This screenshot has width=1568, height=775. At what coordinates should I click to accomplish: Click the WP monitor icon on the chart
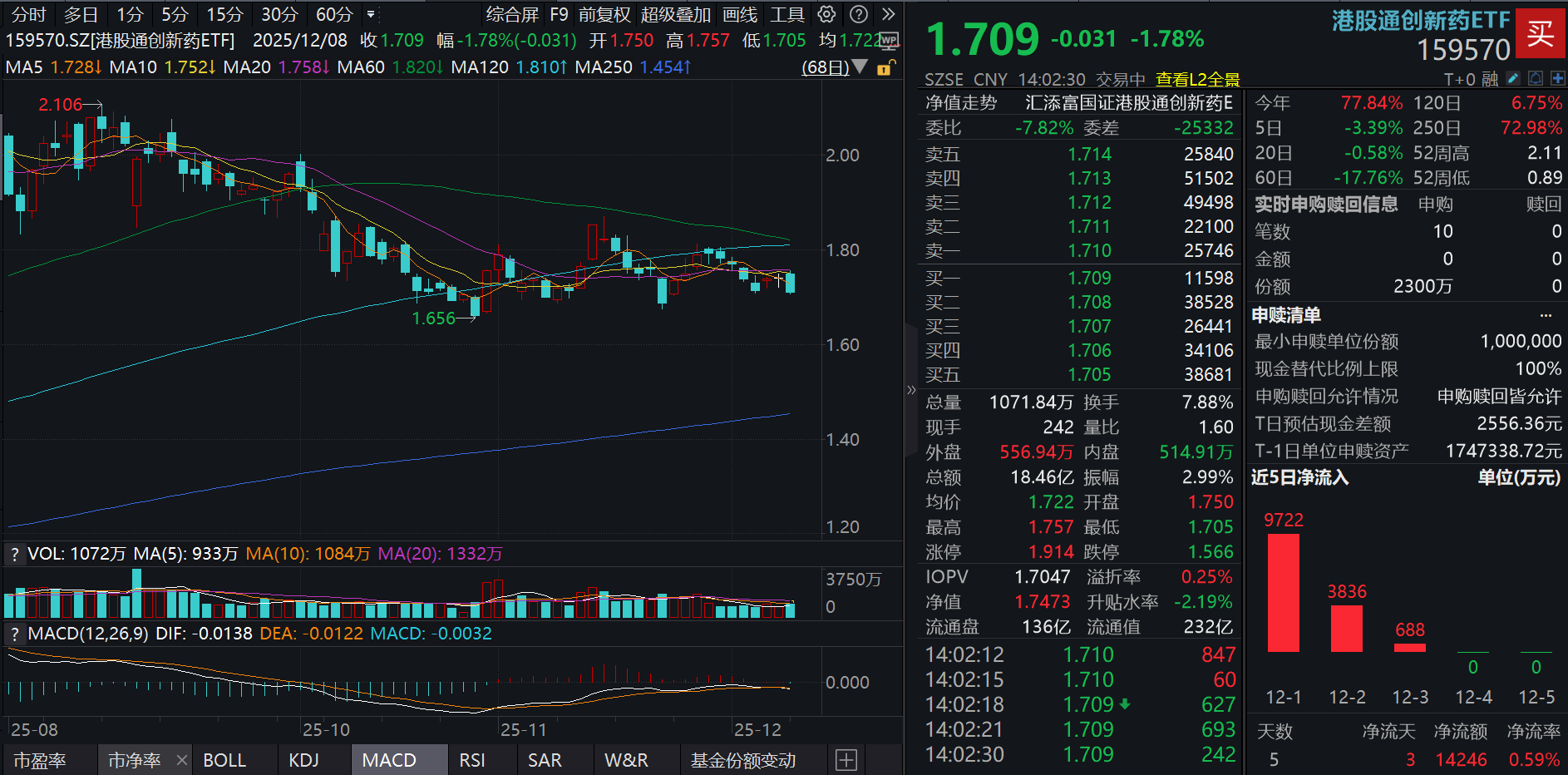[889, 40]
